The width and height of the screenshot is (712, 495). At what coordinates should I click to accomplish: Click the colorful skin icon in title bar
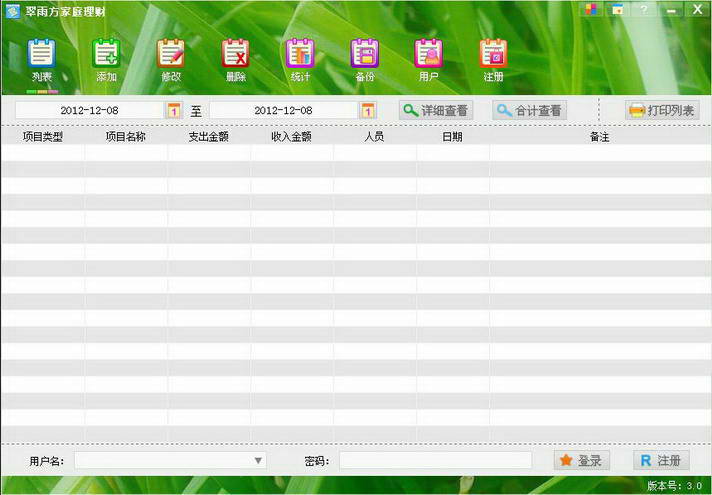pyautogui.click(x=592, y=9)
